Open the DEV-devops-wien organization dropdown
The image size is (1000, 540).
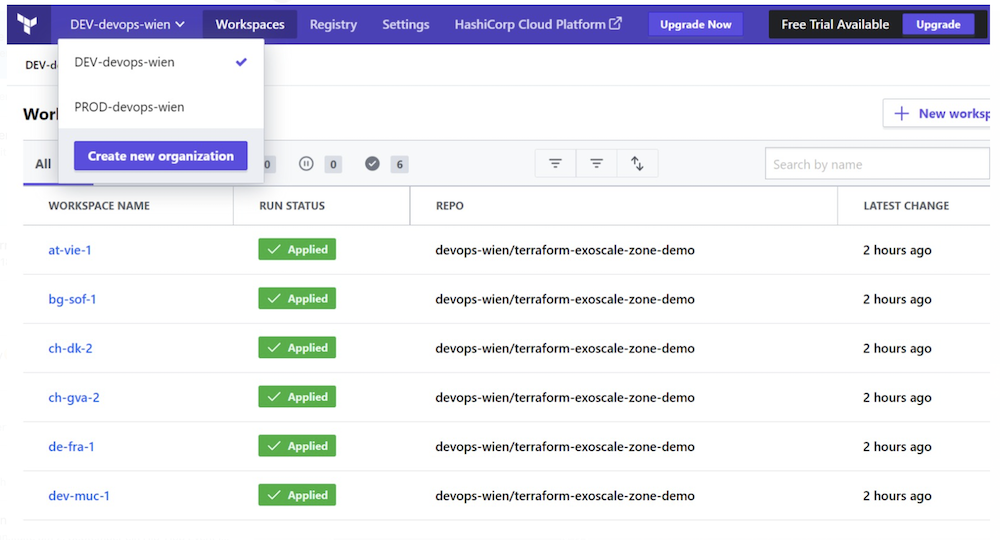pos(127,24)
